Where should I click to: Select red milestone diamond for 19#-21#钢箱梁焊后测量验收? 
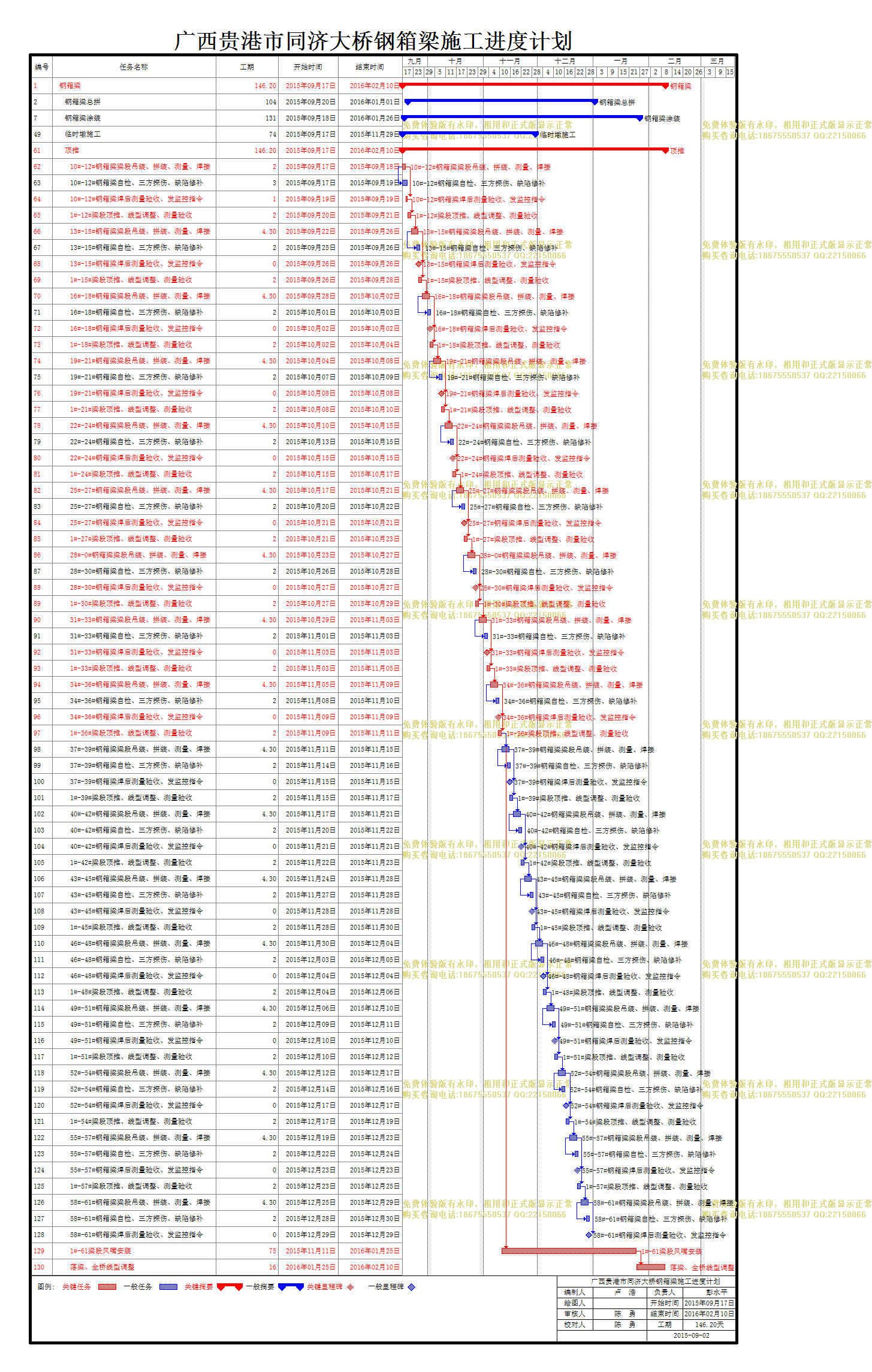click(442, 393)
